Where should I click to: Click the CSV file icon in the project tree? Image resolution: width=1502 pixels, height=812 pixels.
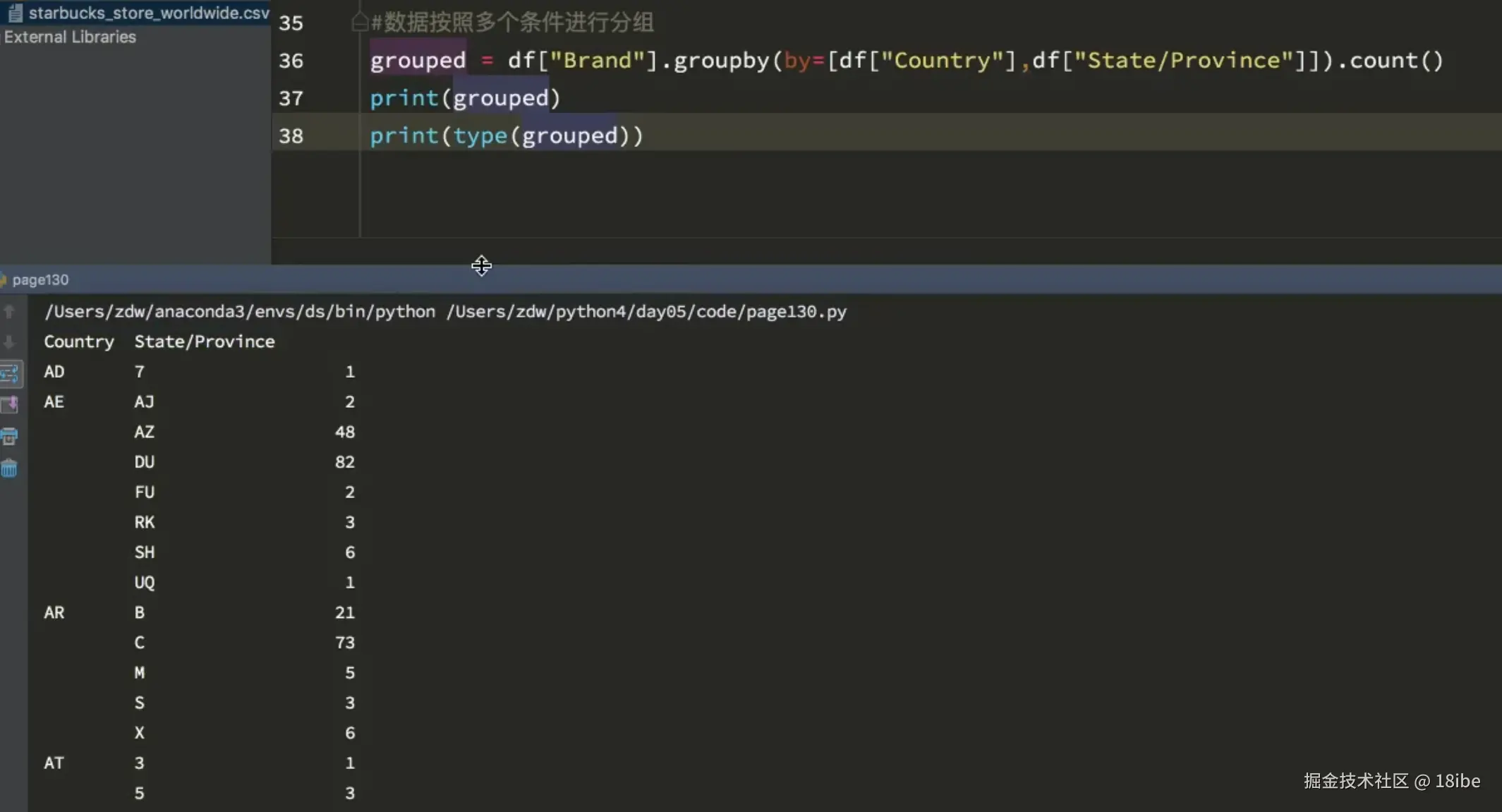point(16,13)
